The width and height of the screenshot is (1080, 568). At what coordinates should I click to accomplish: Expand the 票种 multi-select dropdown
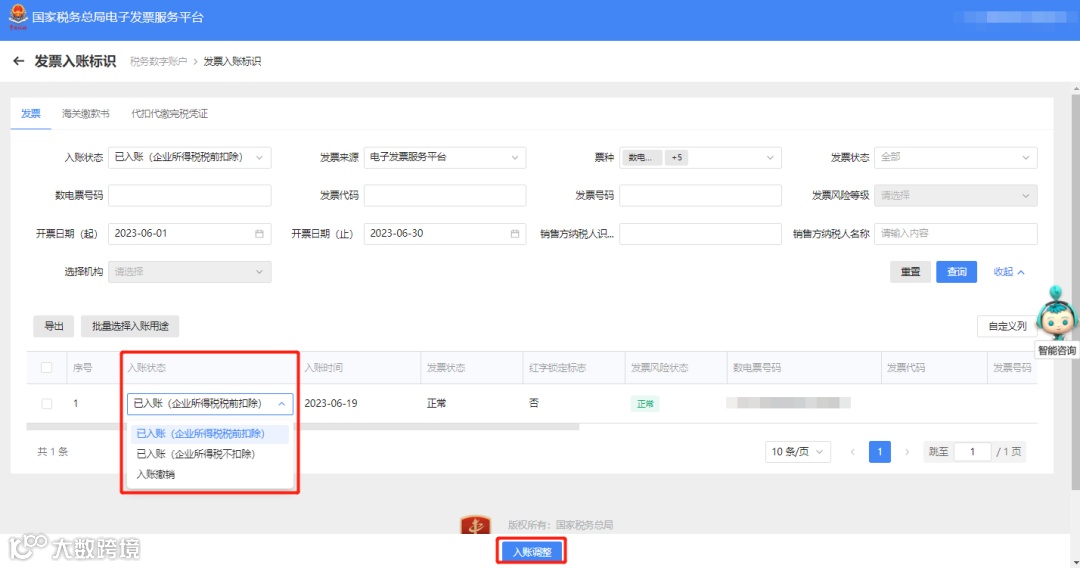coord(700,157)
